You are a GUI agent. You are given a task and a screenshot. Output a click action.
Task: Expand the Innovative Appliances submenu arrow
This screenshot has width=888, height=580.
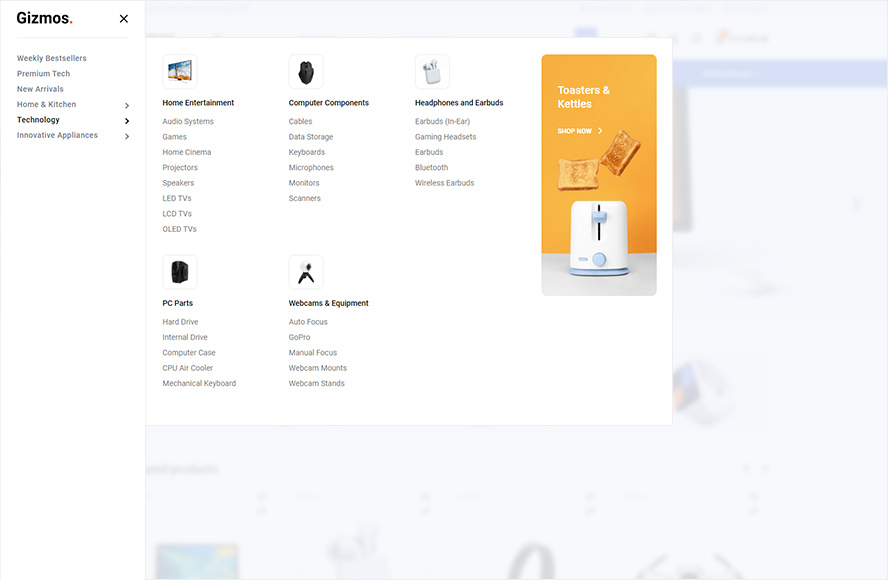click(126, 136)
